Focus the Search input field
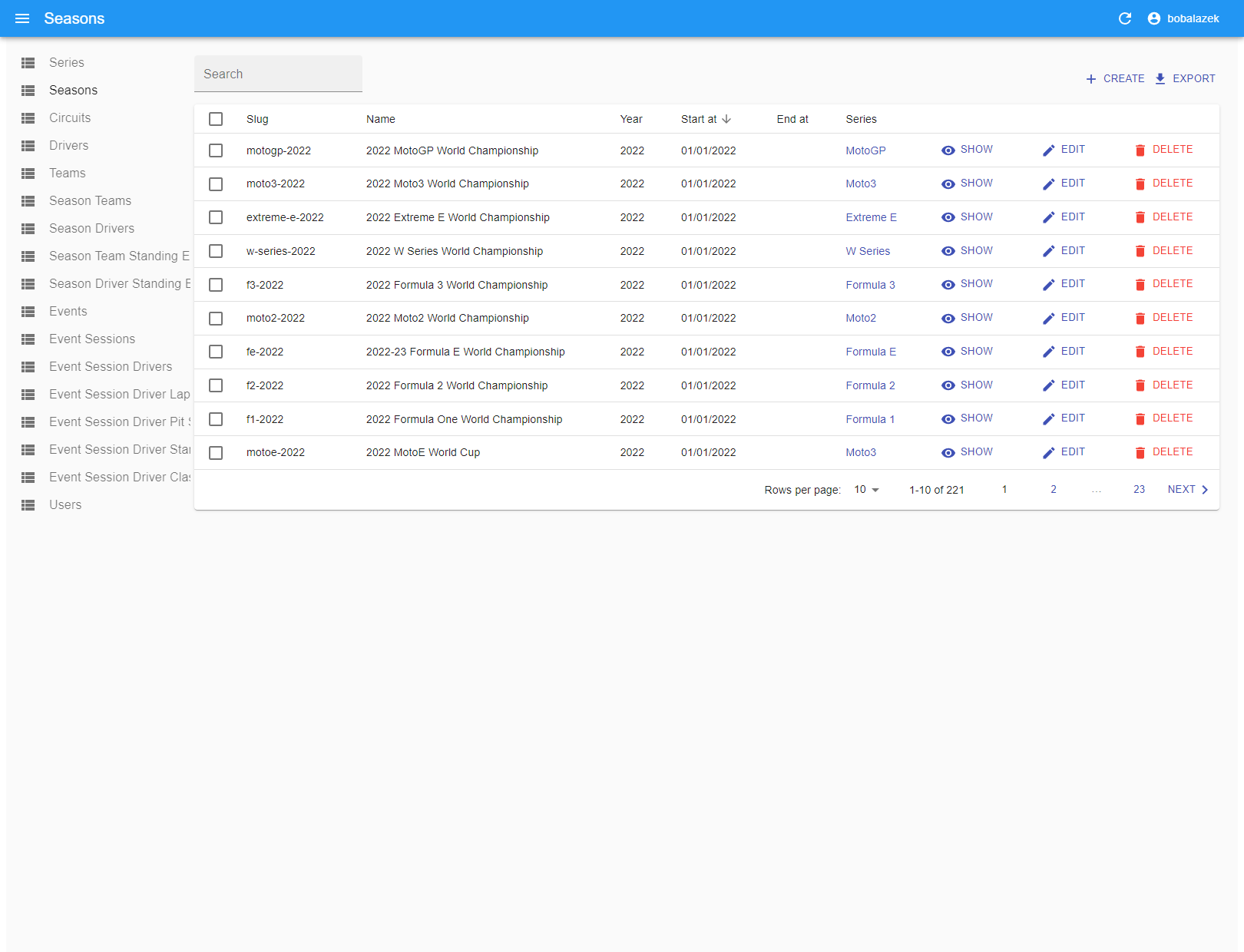1244x952 pixels. point(278,74)
